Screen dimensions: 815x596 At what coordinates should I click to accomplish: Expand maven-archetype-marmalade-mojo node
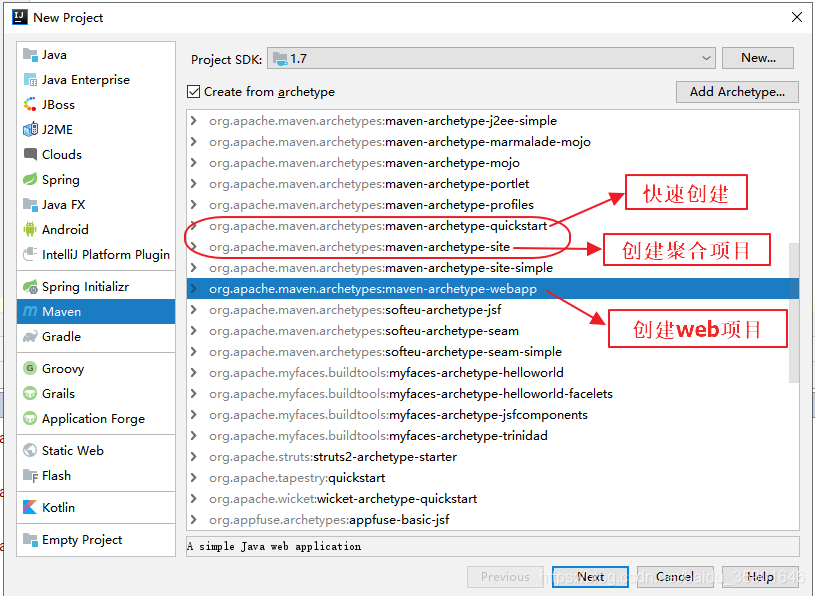[x=194, y=142]
